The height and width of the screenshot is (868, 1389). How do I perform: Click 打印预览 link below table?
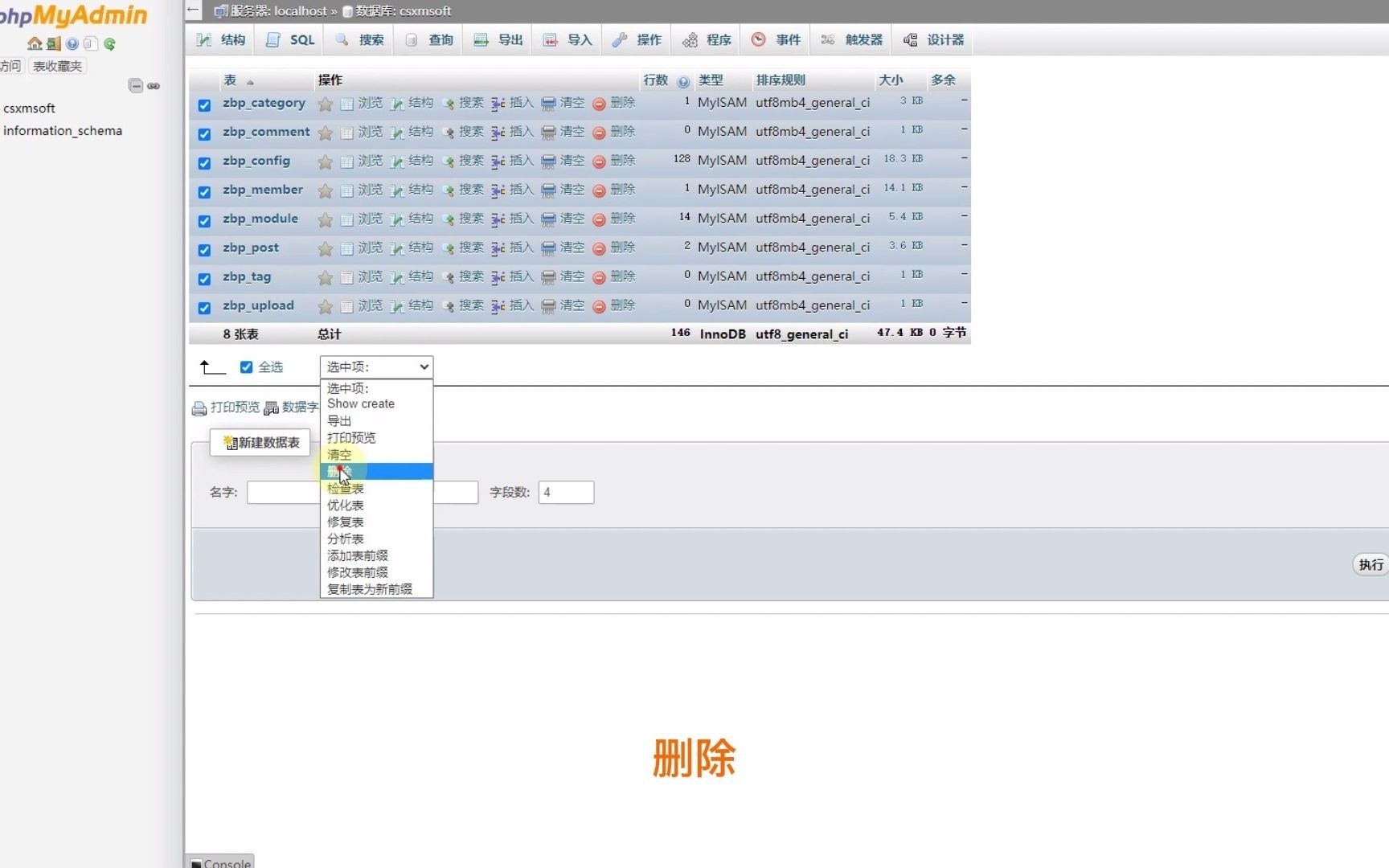pyautogui.click(x=235, y=407)
